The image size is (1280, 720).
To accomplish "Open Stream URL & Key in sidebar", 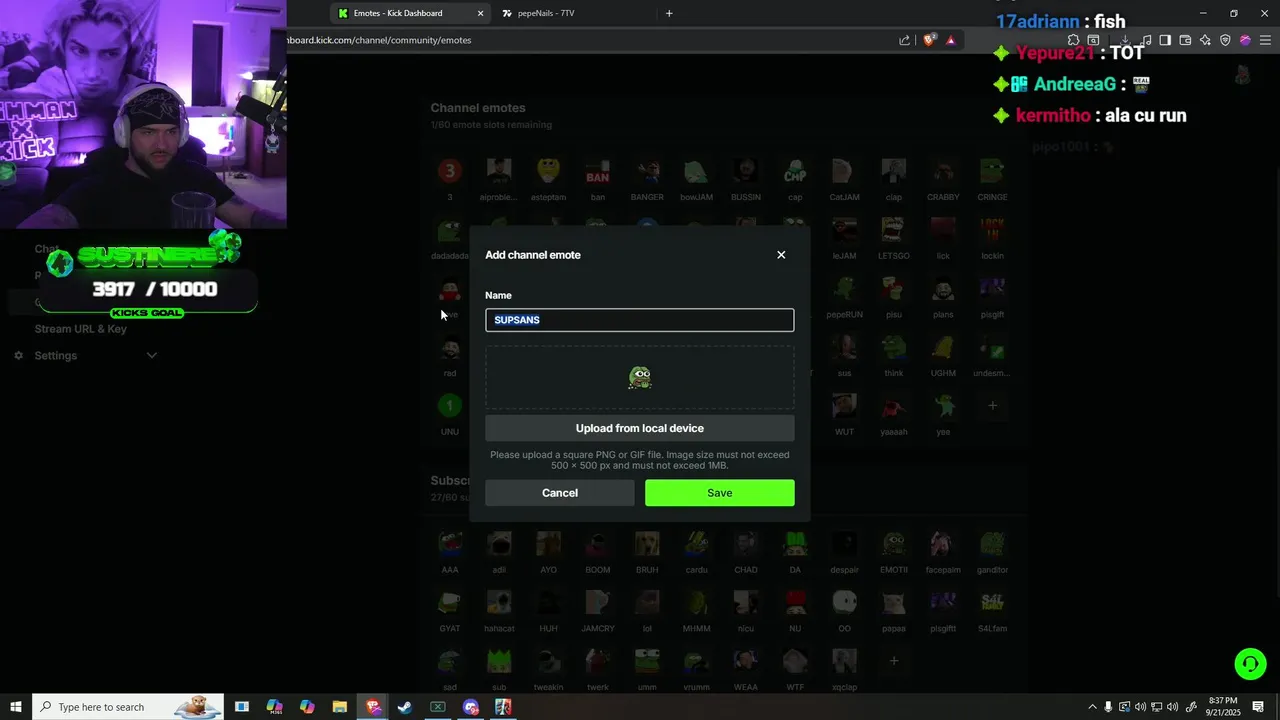I will [x=81, y=329].
